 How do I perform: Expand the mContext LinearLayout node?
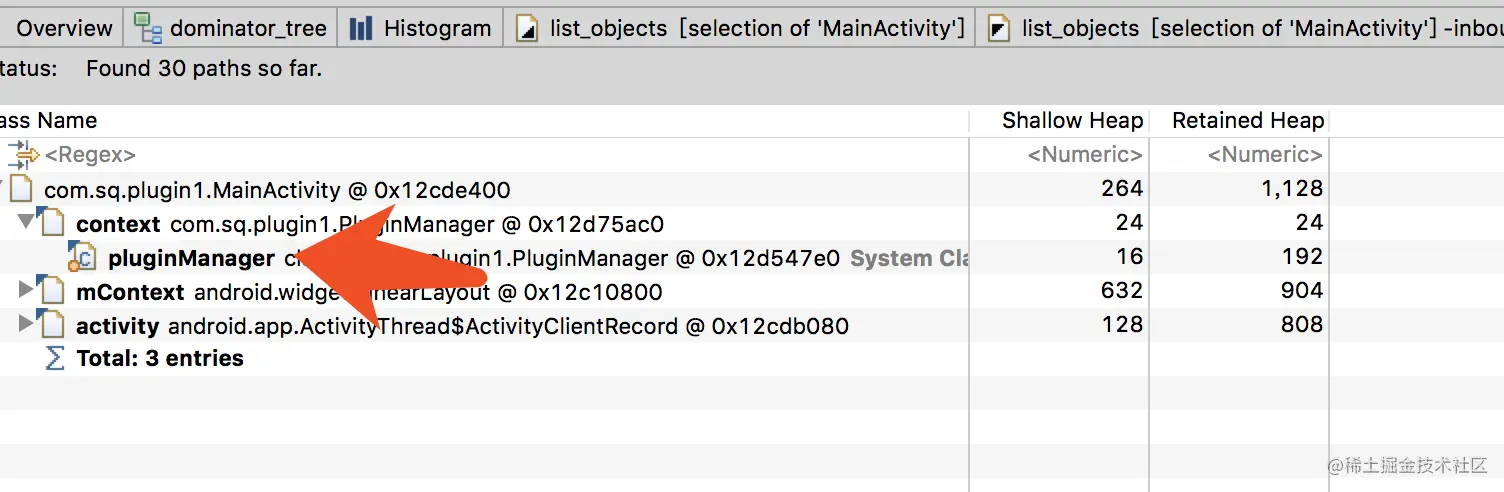point(27,291)
